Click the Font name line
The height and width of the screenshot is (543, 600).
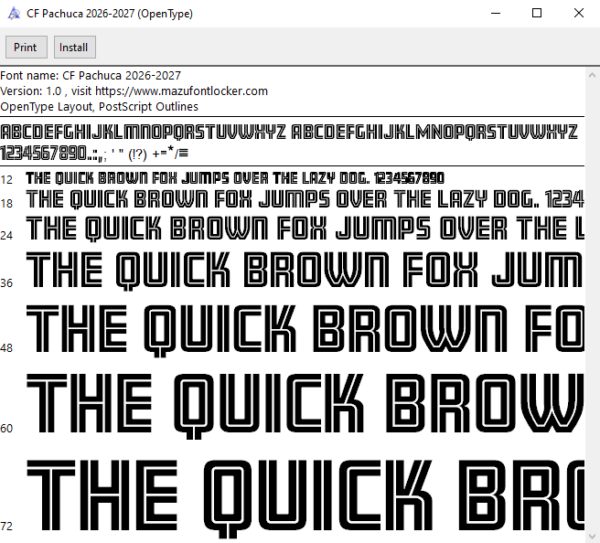[x=90, y=75]
